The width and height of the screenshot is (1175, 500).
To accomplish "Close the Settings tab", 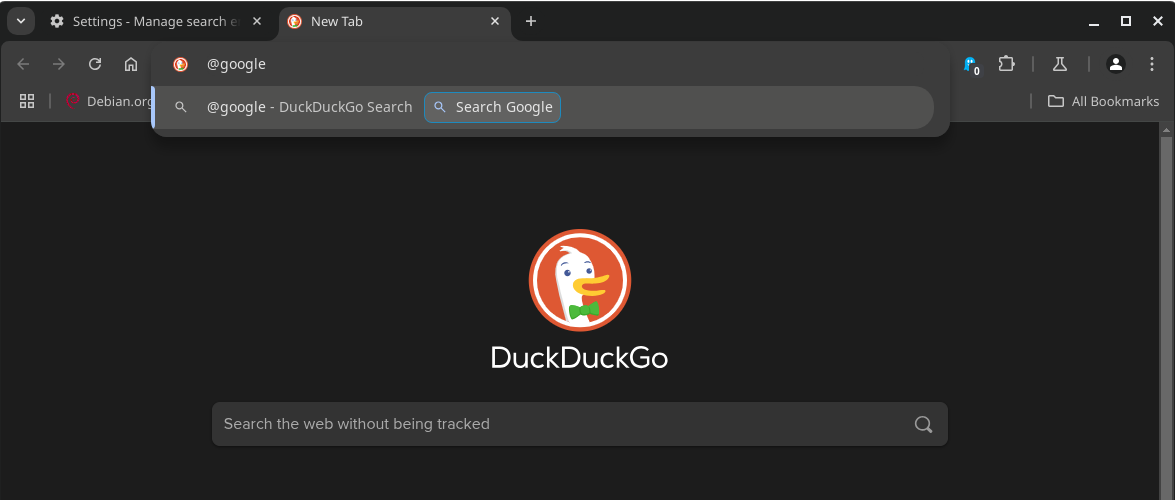I will pyautogui.click(x=257, y=21).
